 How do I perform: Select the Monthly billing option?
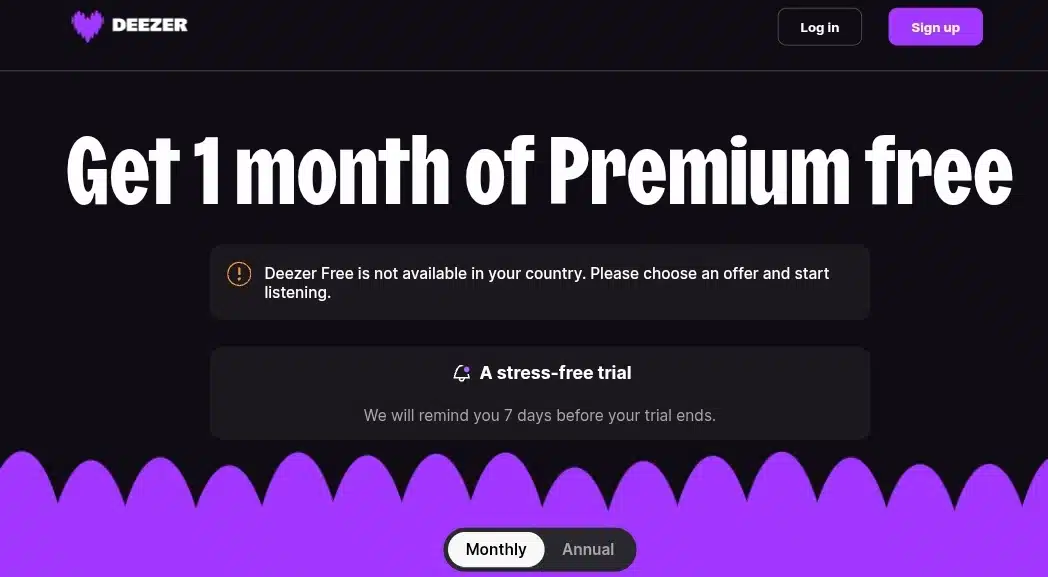pos(496,550)
